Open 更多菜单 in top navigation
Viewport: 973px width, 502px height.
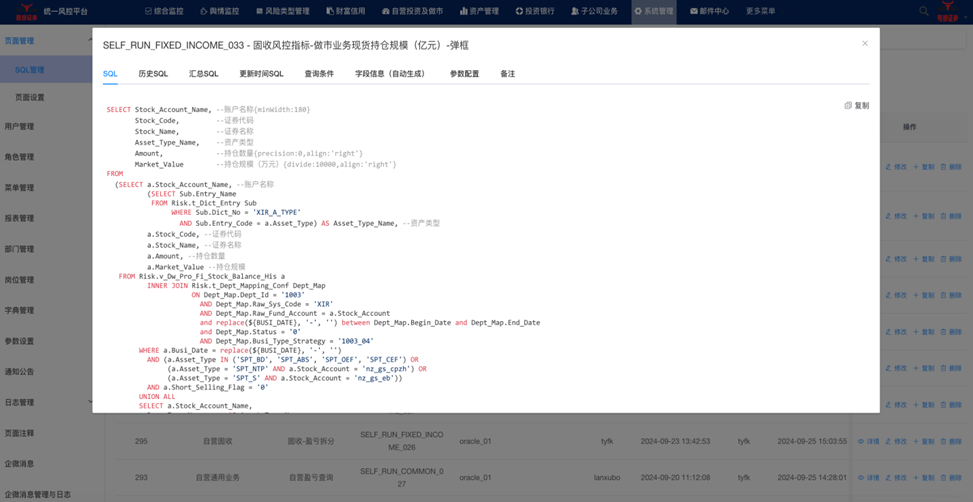point(760,11)
